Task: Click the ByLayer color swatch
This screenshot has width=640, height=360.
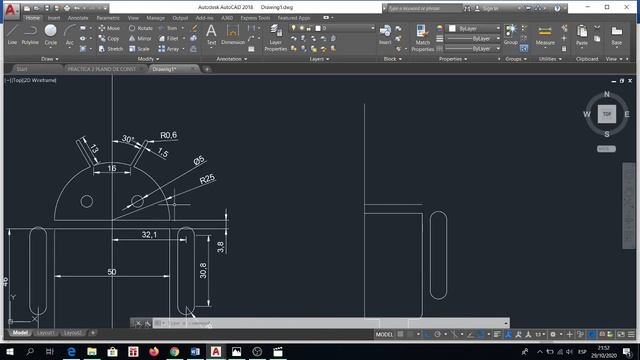Action: click(452, 28)
